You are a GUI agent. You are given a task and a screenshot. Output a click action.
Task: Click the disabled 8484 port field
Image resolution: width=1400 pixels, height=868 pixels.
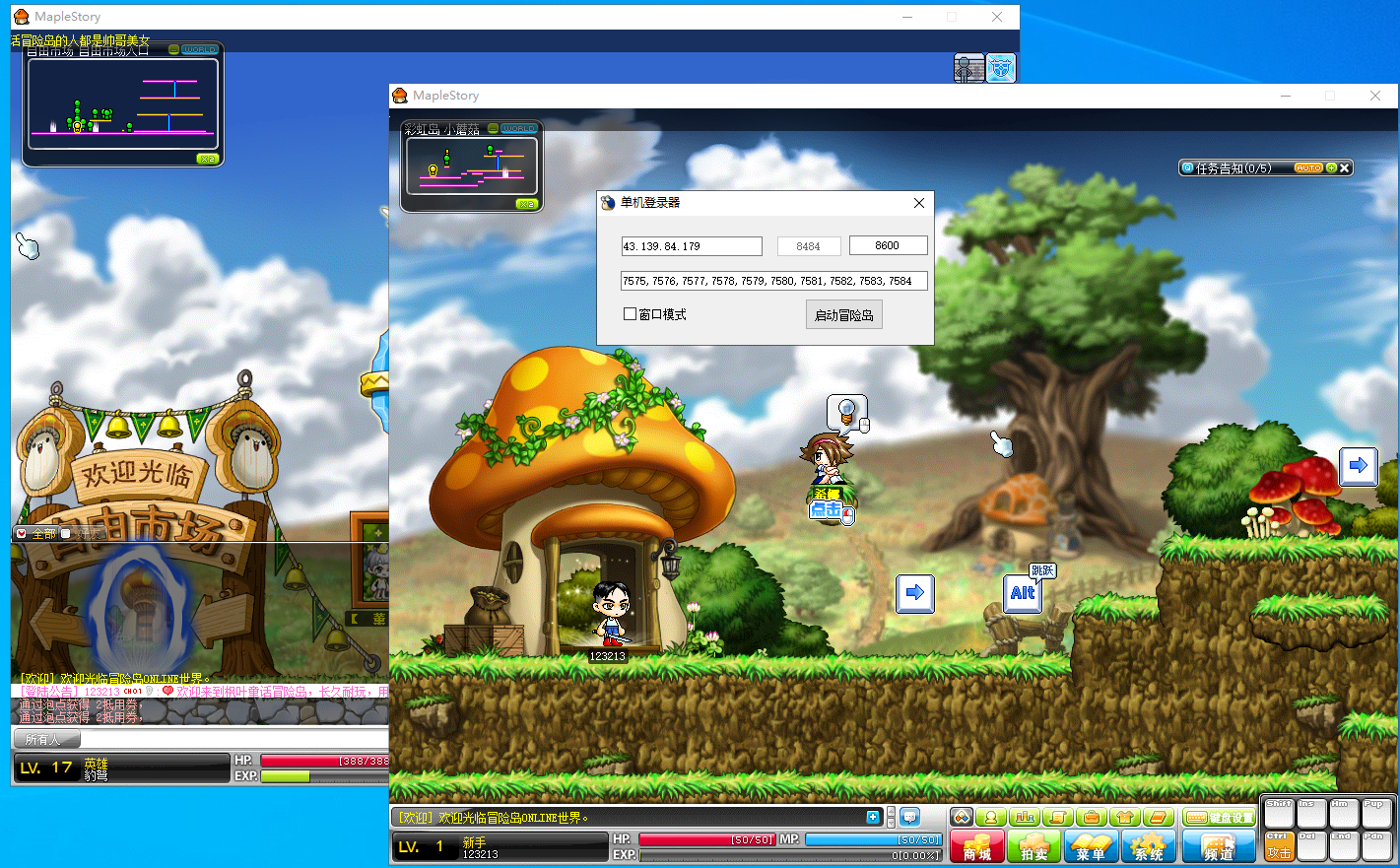pyautogui.click(x=809, y=246)
